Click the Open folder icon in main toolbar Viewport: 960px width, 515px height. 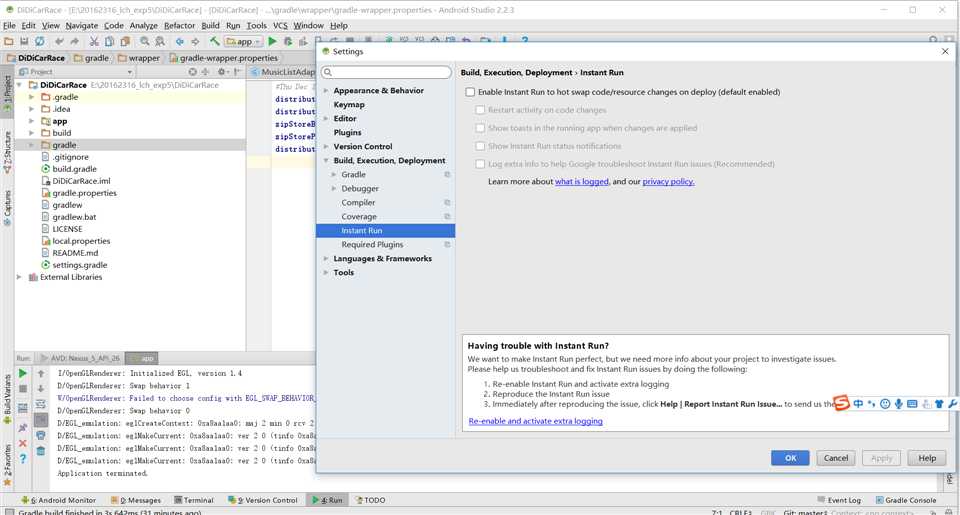tap(9, 42)
